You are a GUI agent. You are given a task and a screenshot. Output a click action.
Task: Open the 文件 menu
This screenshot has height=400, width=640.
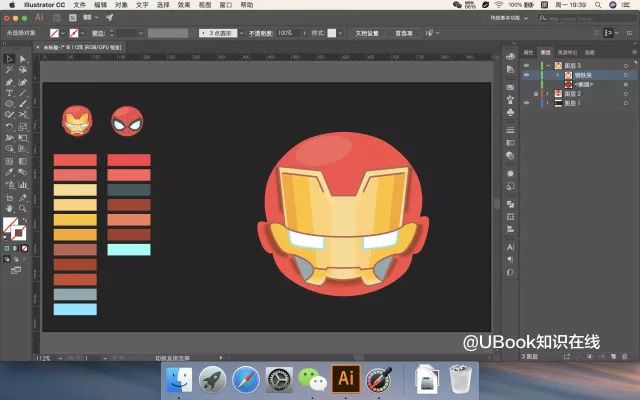click(80, 5)
